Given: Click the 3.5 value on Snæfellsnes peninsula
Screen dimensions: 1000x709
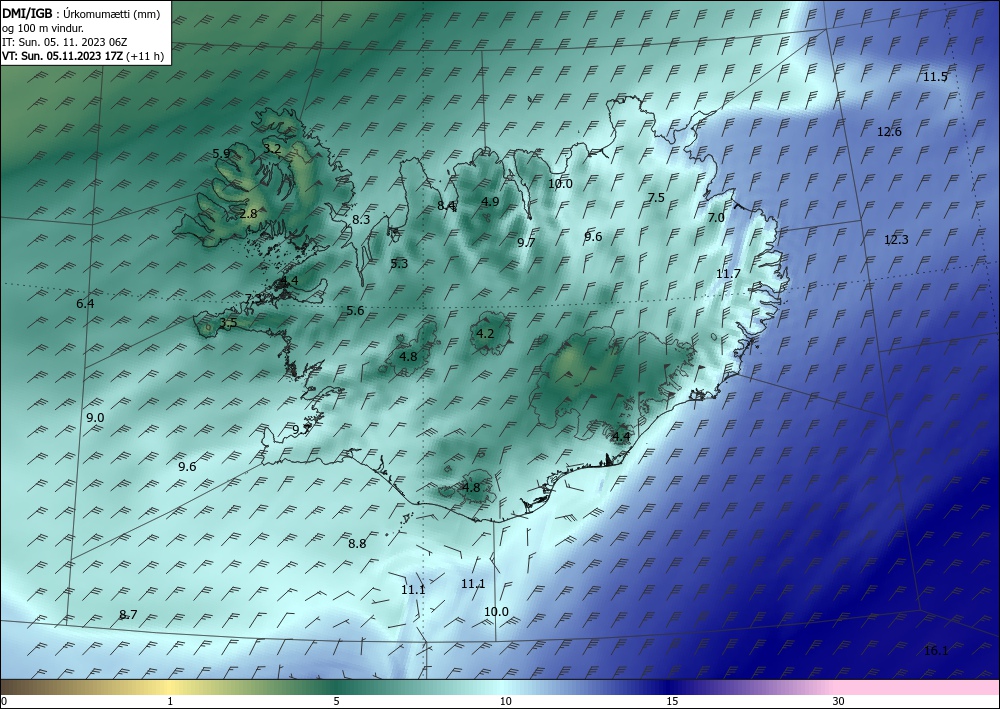Looking at the screenshot, I should [x=228, y=323].
